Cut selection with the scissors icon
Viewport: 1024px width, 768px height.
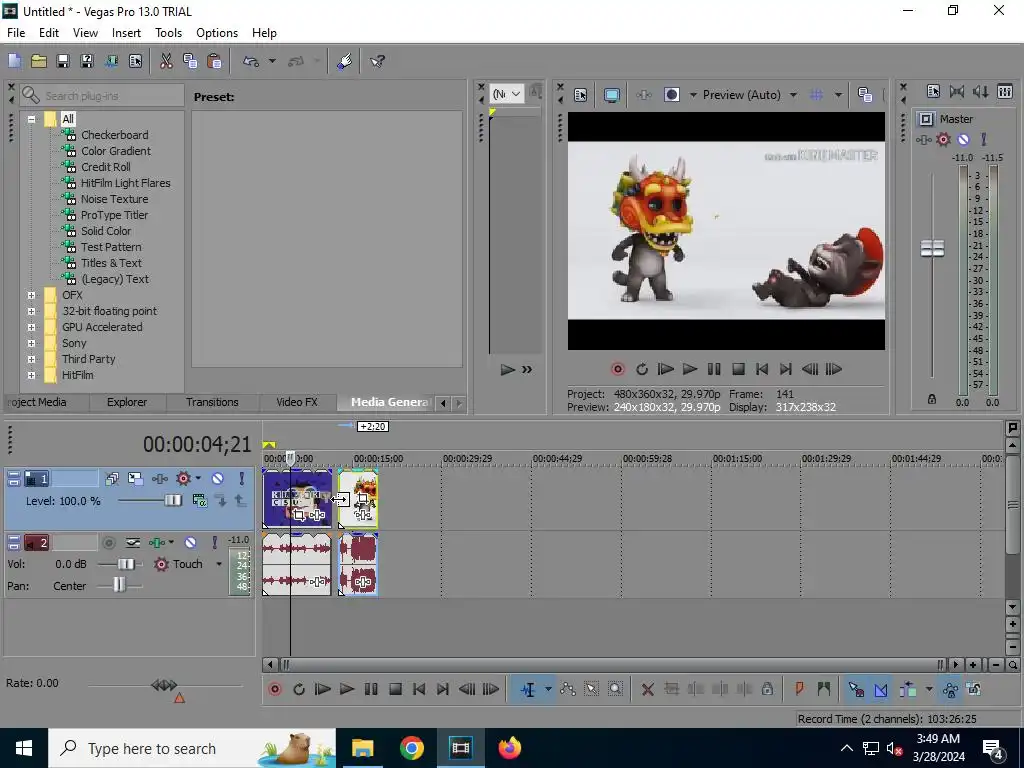click(166, 61)
